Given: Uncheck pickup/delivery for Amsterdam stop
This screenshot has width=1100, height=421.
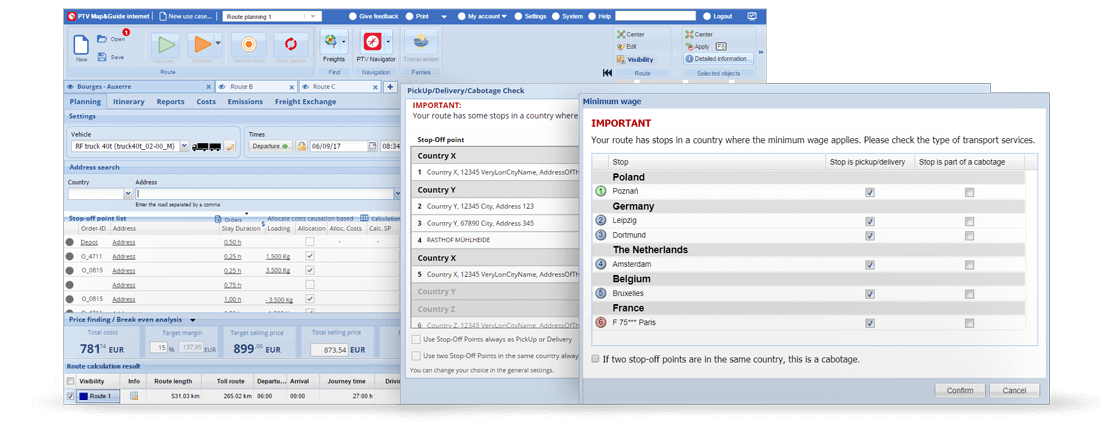Looking at the screenshot, I should (870, 265).
